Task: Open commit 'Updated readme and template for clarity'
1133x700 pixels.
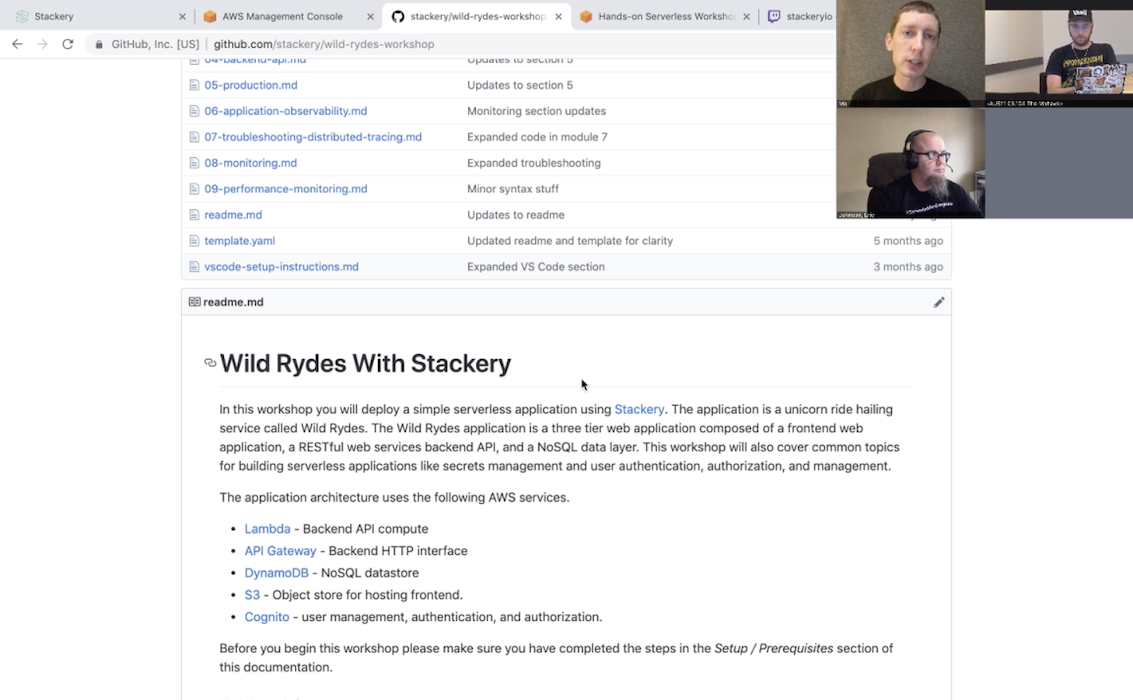Action: click(x=569, y=241)
